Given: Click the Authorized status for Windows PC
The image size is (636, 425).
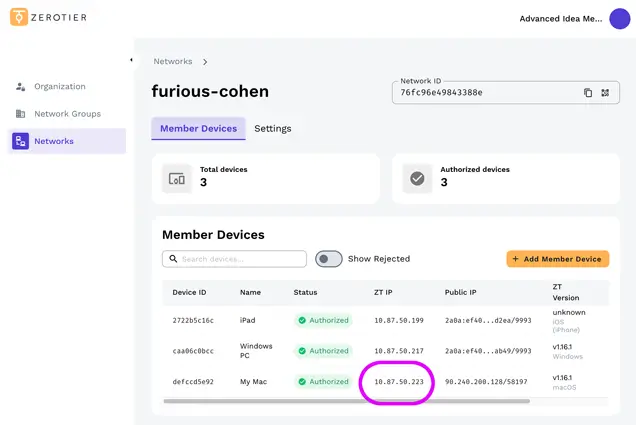Looking at the screenshot, I should click(322, 351).
